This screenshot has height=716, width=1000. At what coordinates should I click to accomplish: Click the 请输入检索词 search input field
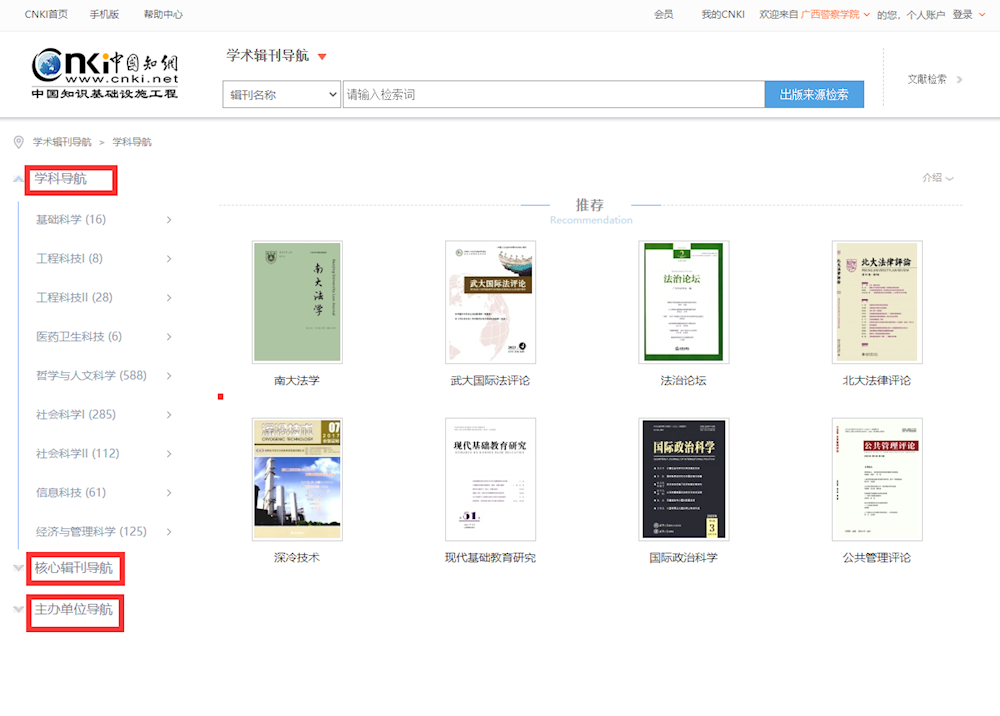click(x=553, y=95)
